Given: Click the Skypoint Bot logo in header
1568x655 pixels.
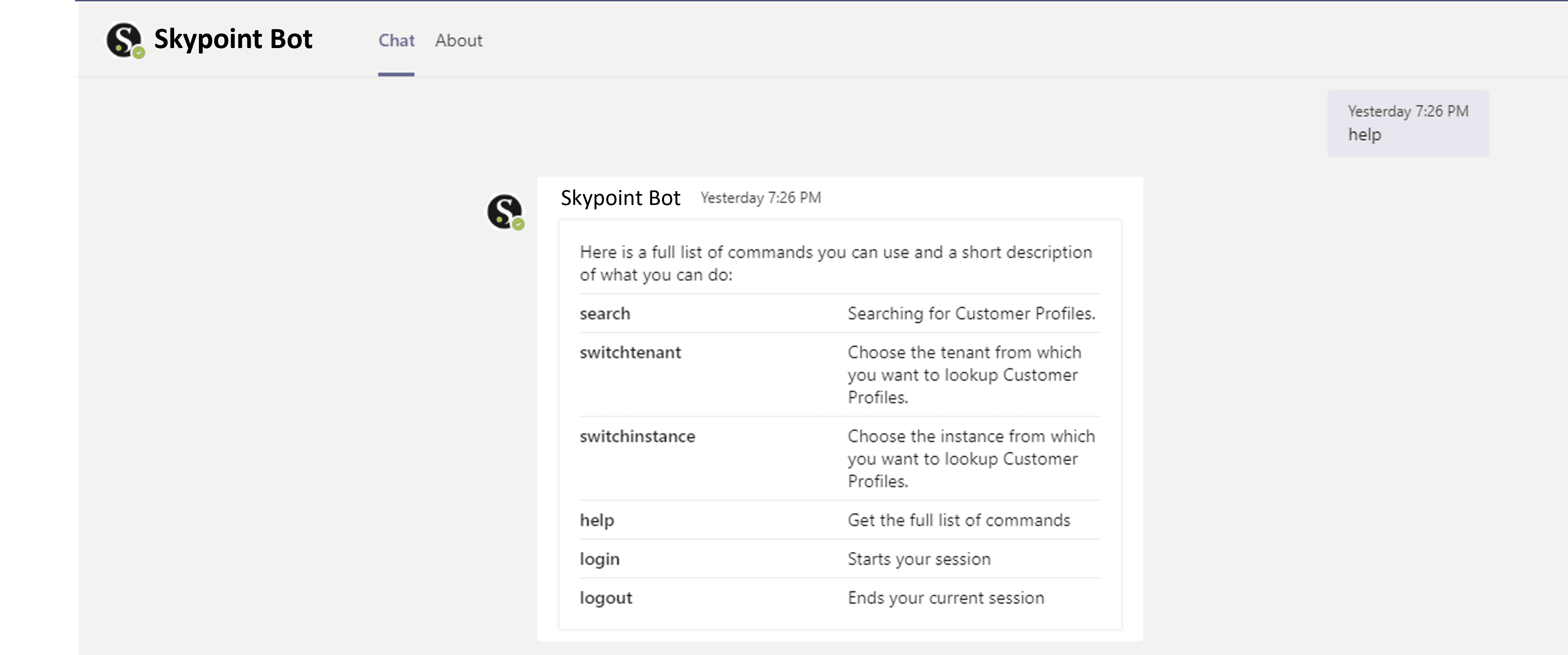Looking at the screenshot, I should [125, 40].
